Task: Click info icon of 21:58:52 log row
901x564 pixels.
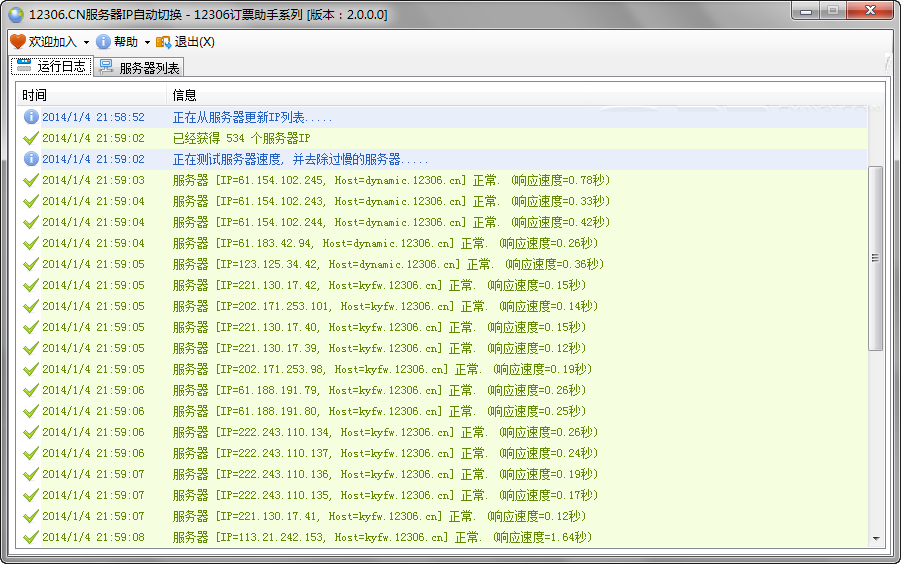Action: click(x=31, y=117)
